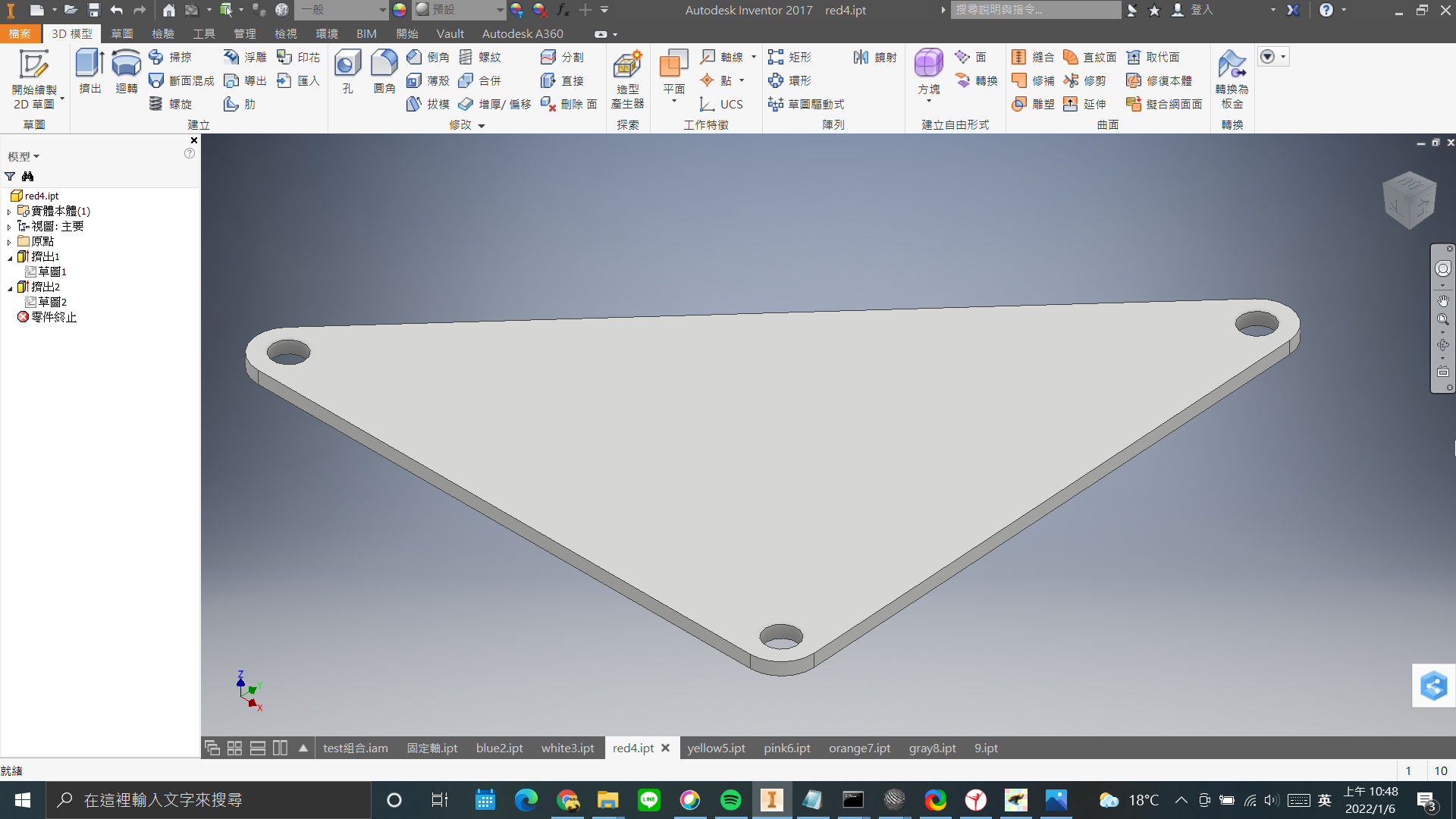Image resolution: width=1456 pixels, height=819 pixels.
Task: Open the Loft (斷面混成) tool
Action: (181, 80)
